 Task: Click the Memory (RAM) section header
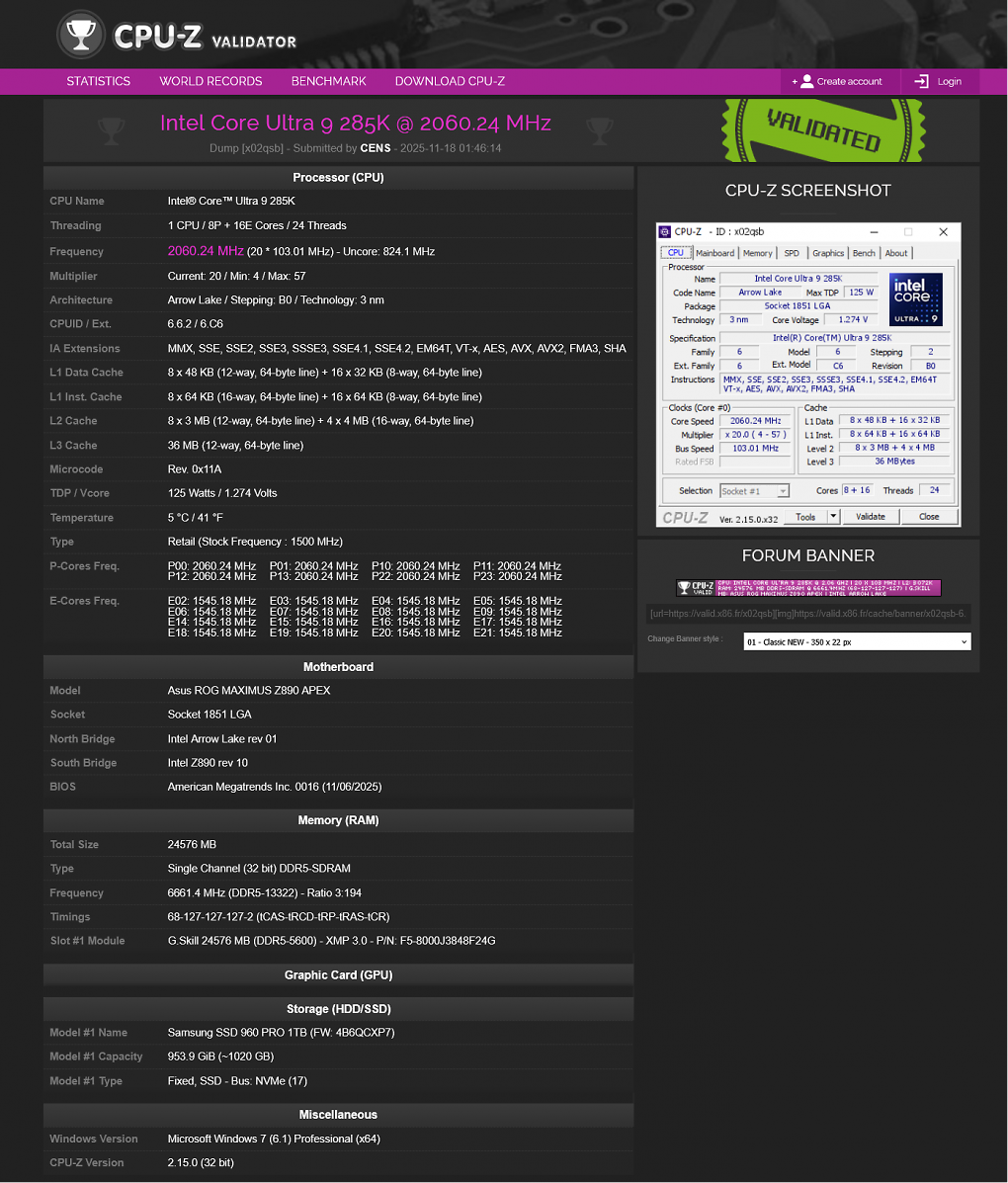(x=338, y=820)
